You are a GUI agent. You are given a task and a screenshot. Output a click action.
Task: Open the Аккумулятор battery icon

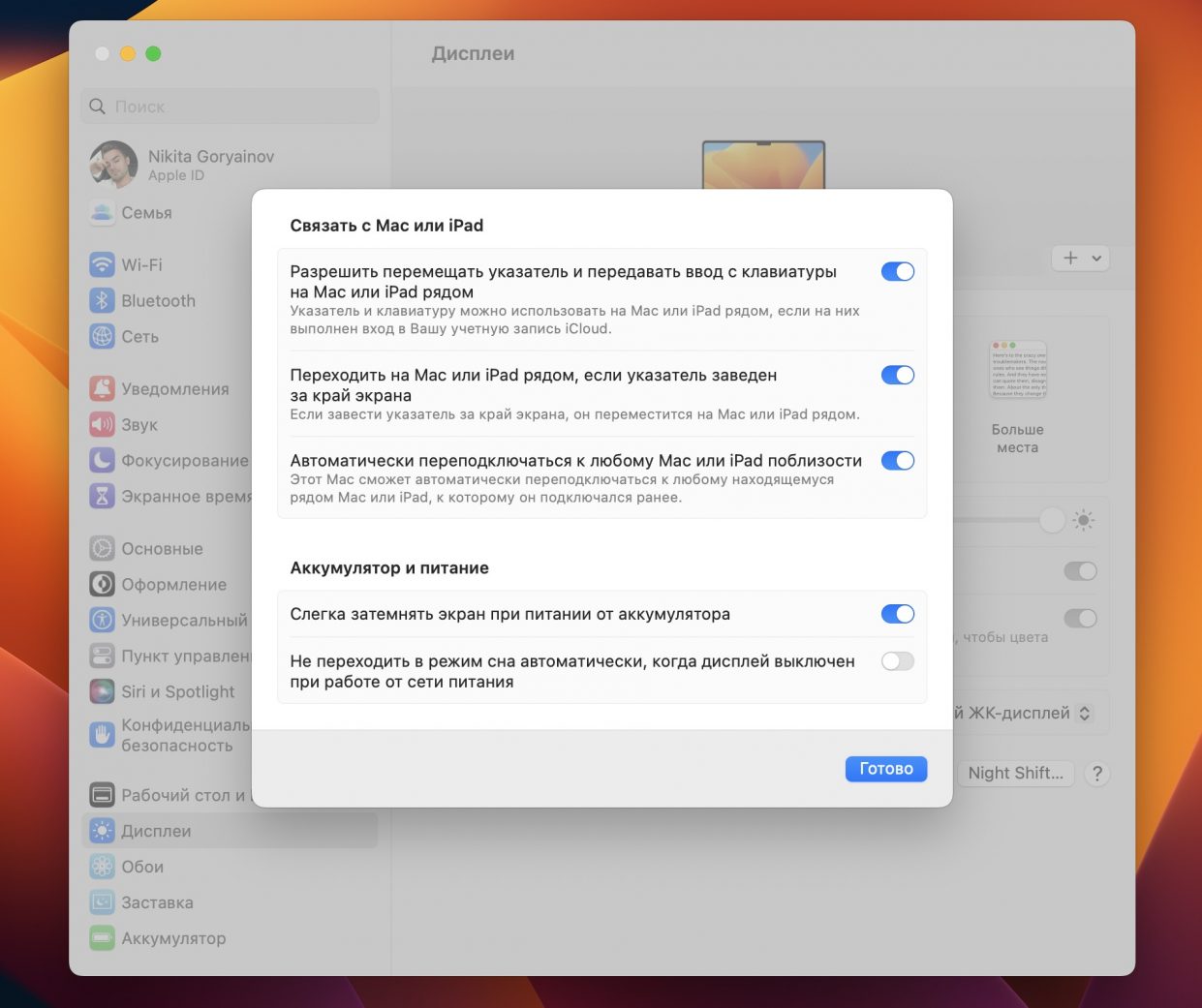(102, 938)
